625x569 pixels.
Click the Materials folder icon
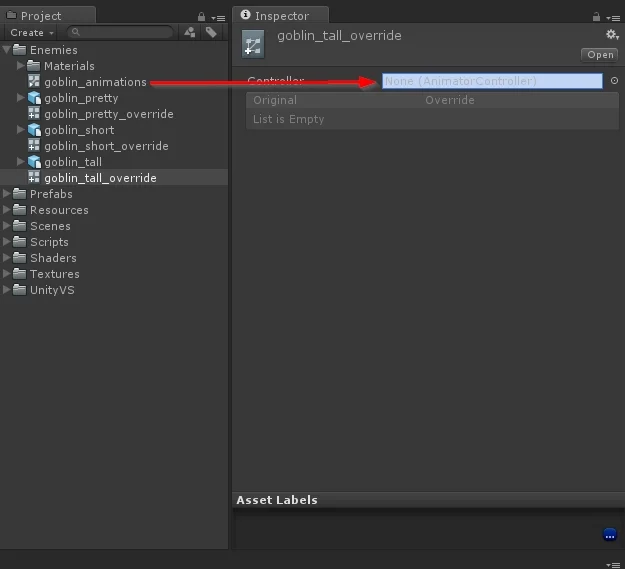tap(33, 65)
